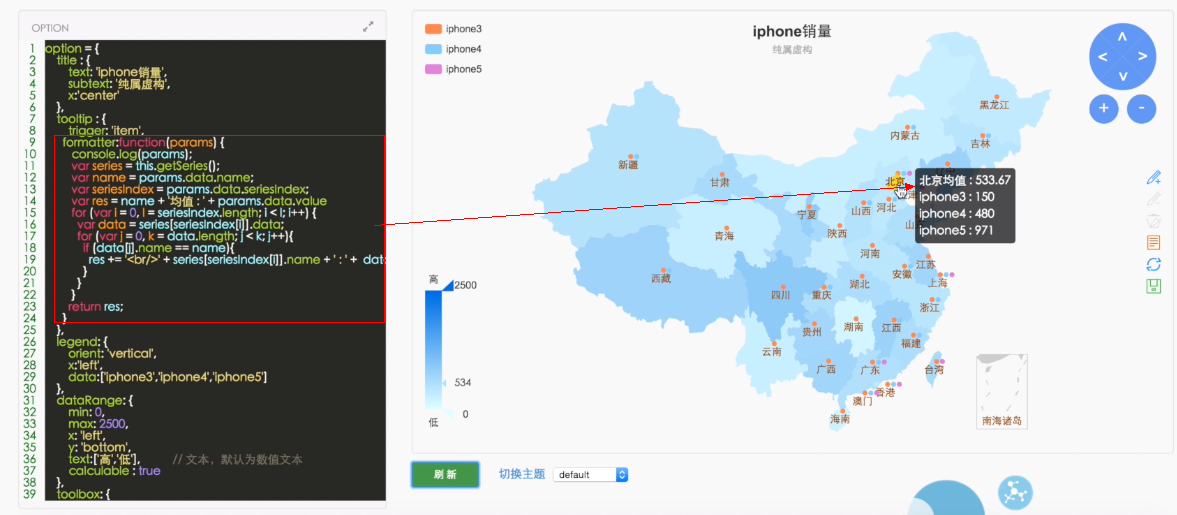Undo last mark line with greyed pencil icon
Screen dimensions: 1177x515
[x=1154, y=200]
